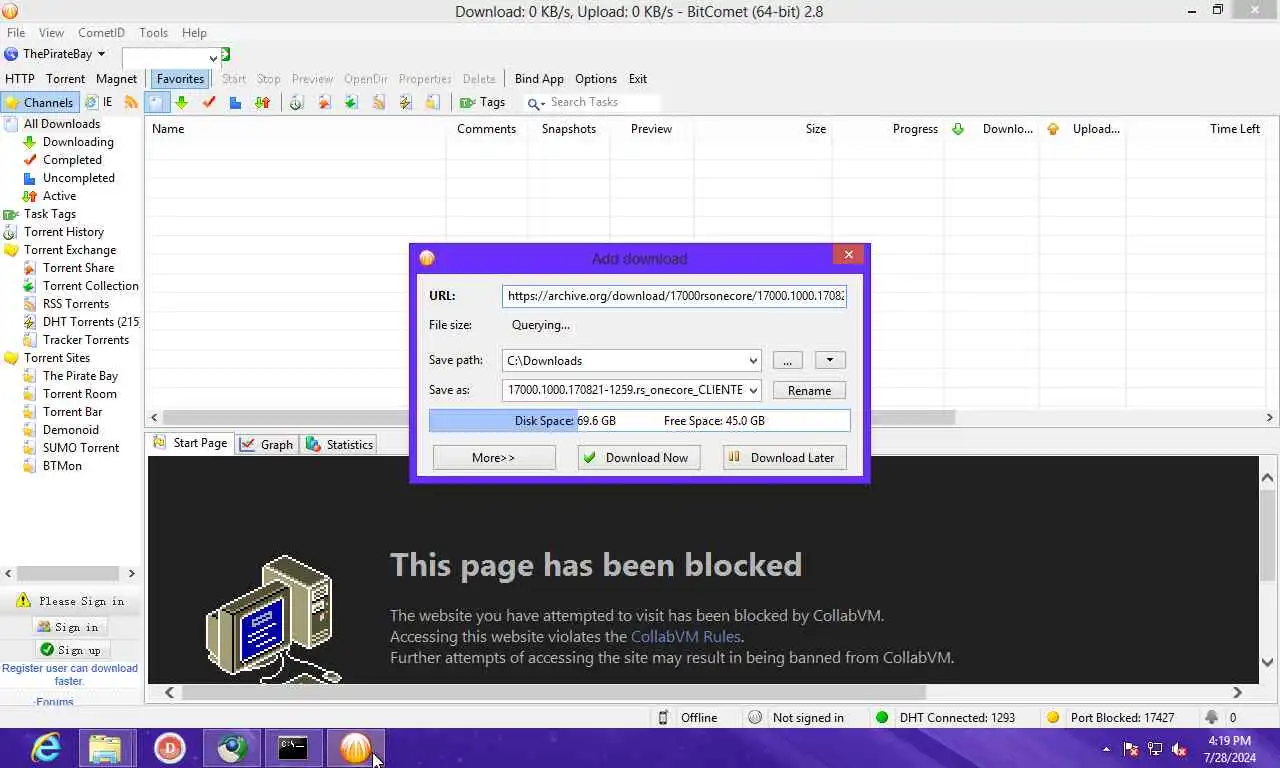The width and height of the screenshot is (1280, 768).
Task: Switch to the Graph tab
Action: [x=266, y=445]
